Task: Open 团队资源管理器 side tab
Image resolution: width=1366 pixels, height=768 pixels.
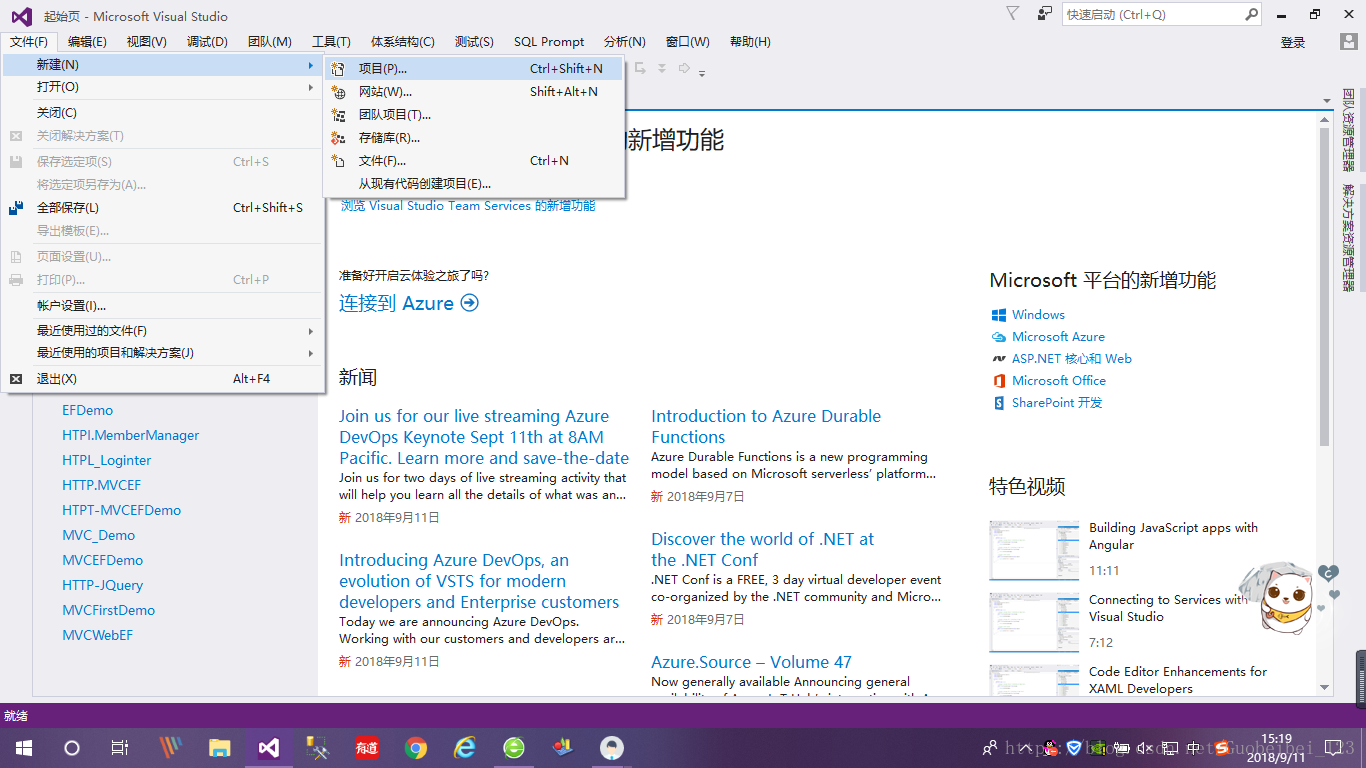Action: click(1349, 130)
